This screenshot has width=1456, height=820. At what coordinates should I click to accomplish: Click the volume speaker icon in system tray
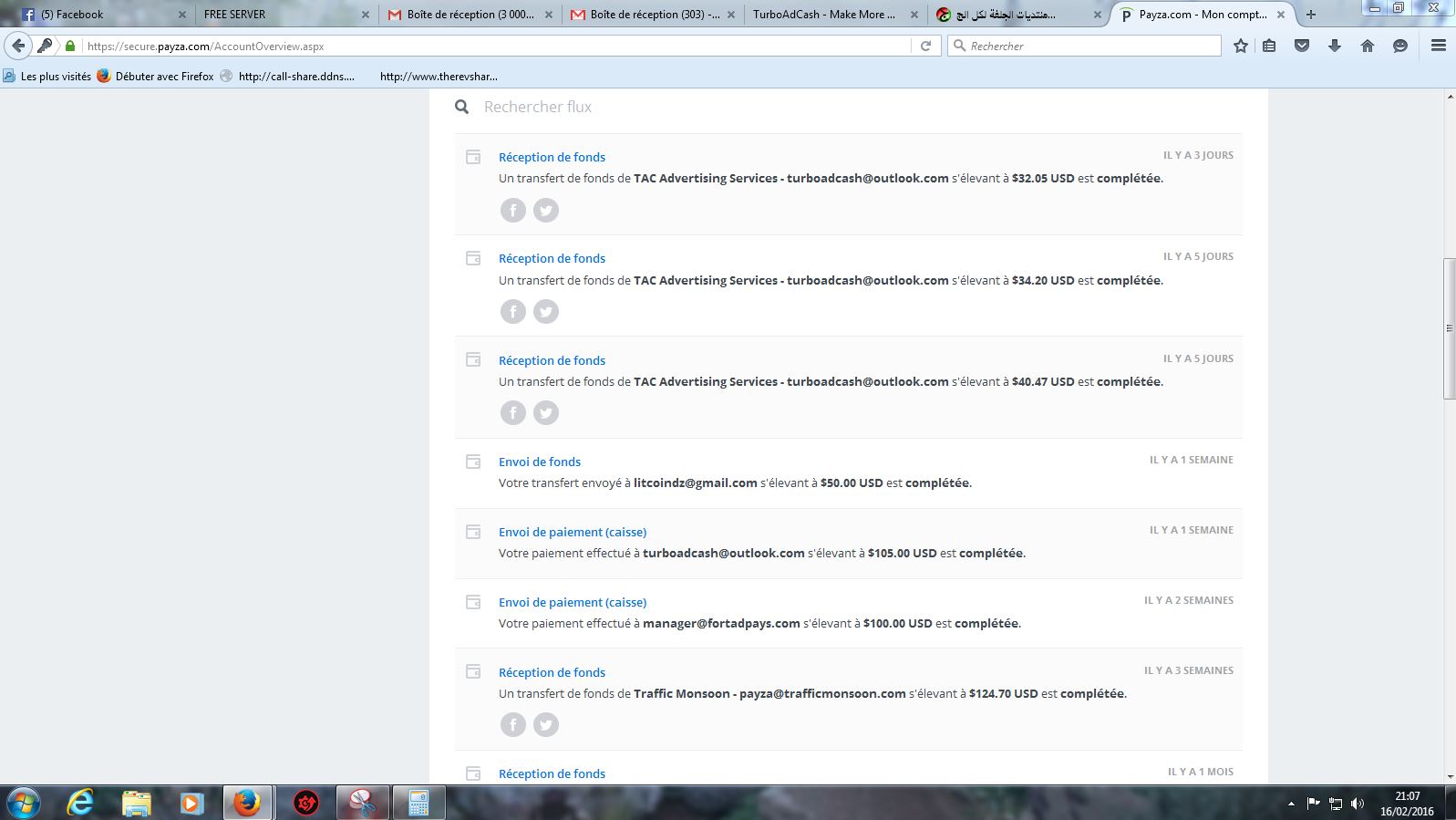click(1358, 804)
